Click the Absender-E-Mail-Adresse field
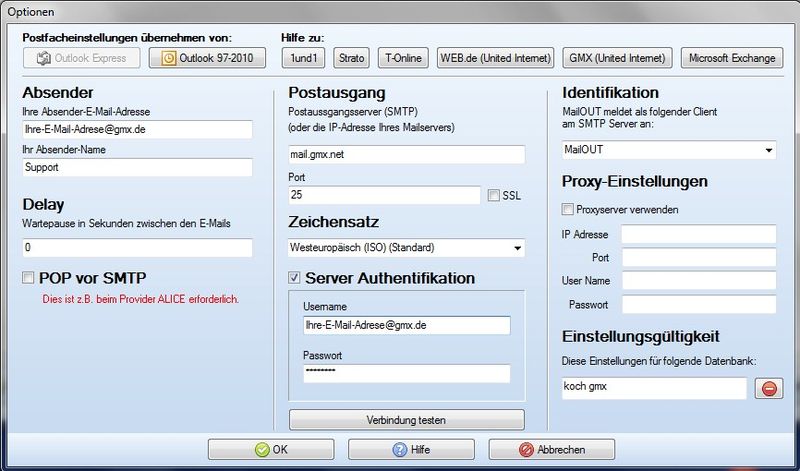Screen dimensions: 800x471 pos(137,130)
